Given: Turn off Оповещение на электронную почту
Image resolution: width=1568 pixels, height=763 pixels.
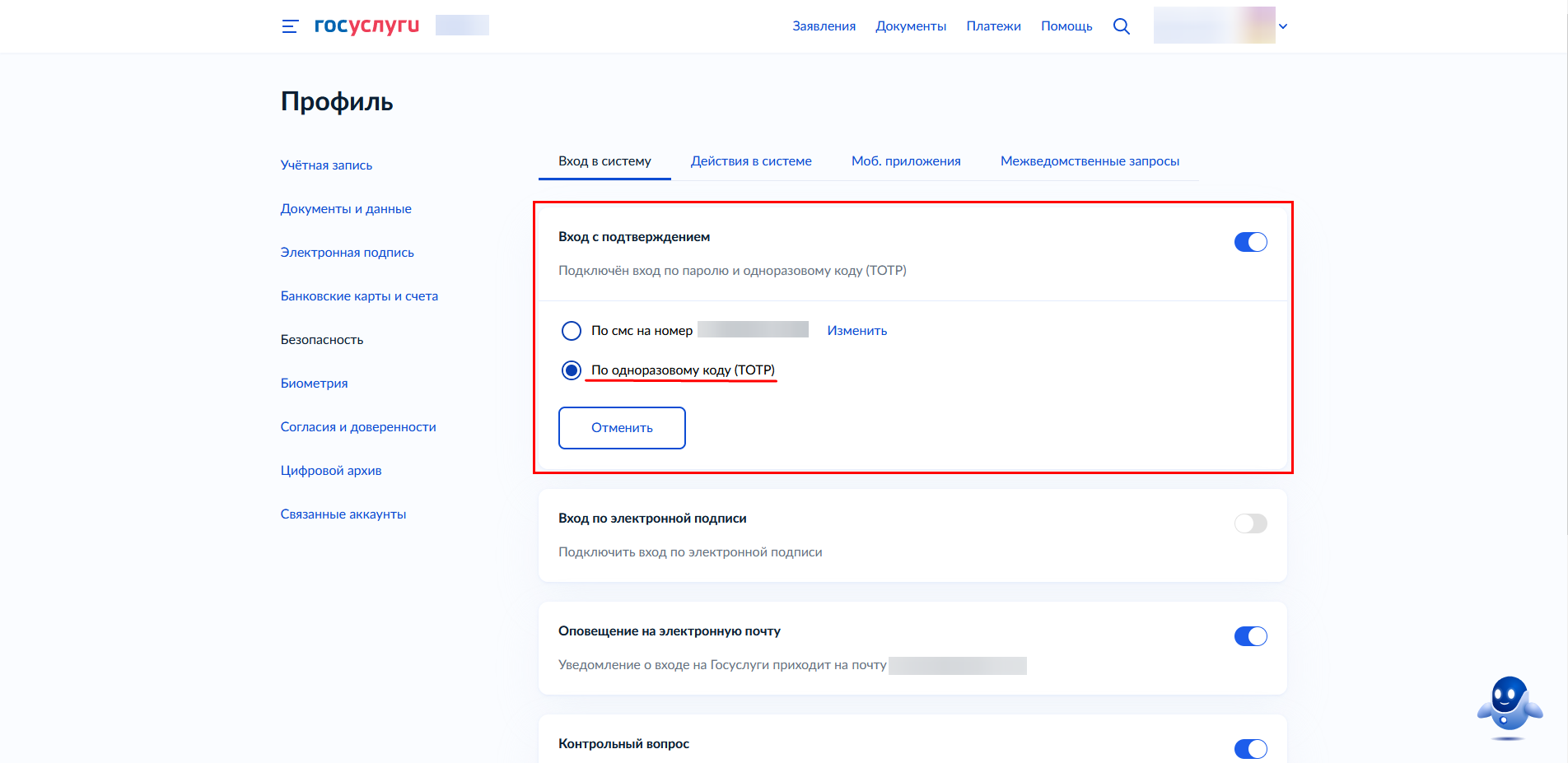Looking at the screenshot, I should [1250, 635].
